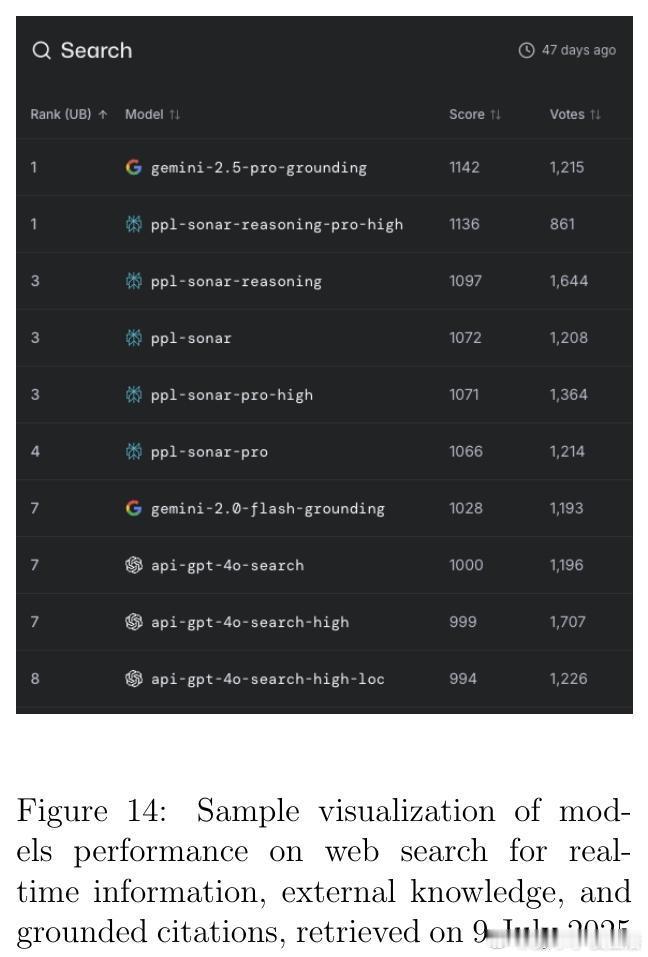Click the Google logo for gemini-2.5-pro-grounding
Image resolution: width=648 pixels, height=957 pixels.
point(134,167)
